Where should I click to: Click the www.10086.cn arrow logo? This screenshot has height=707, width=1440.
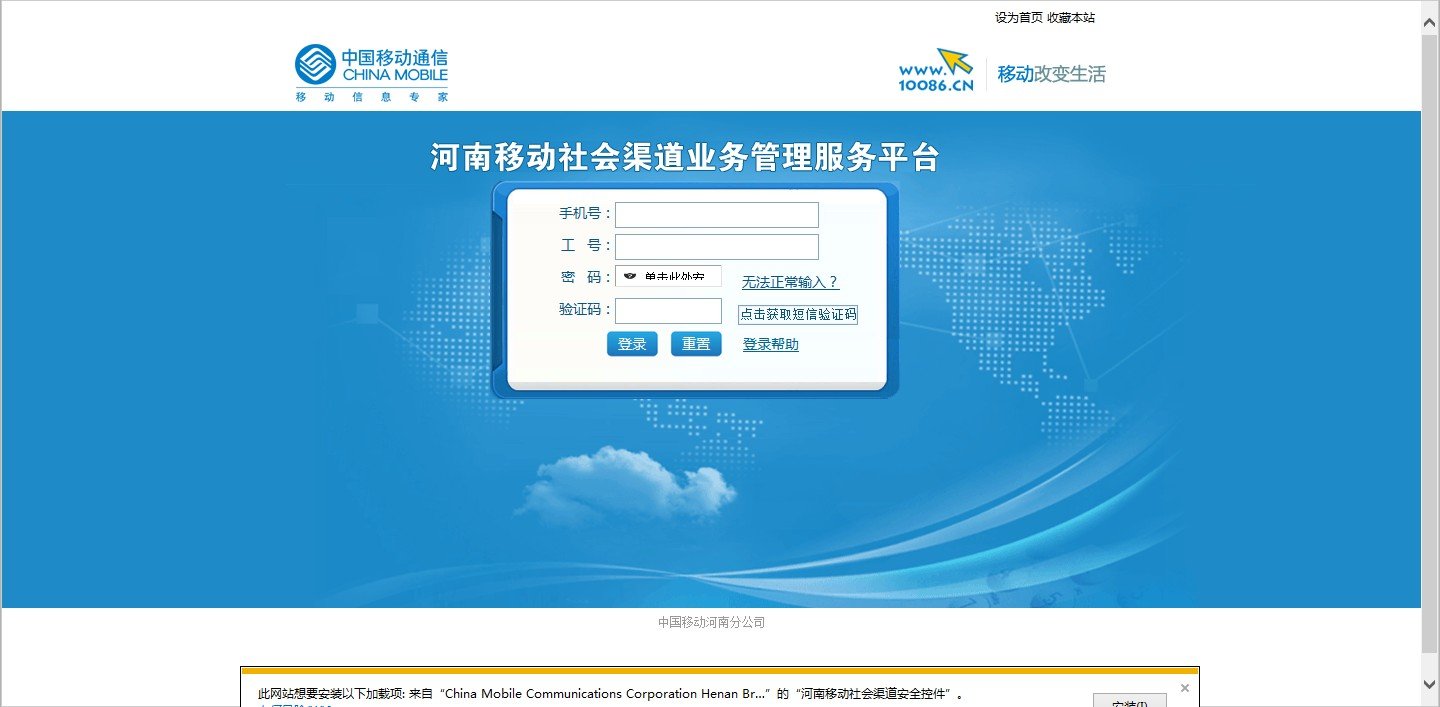(938, 67)
